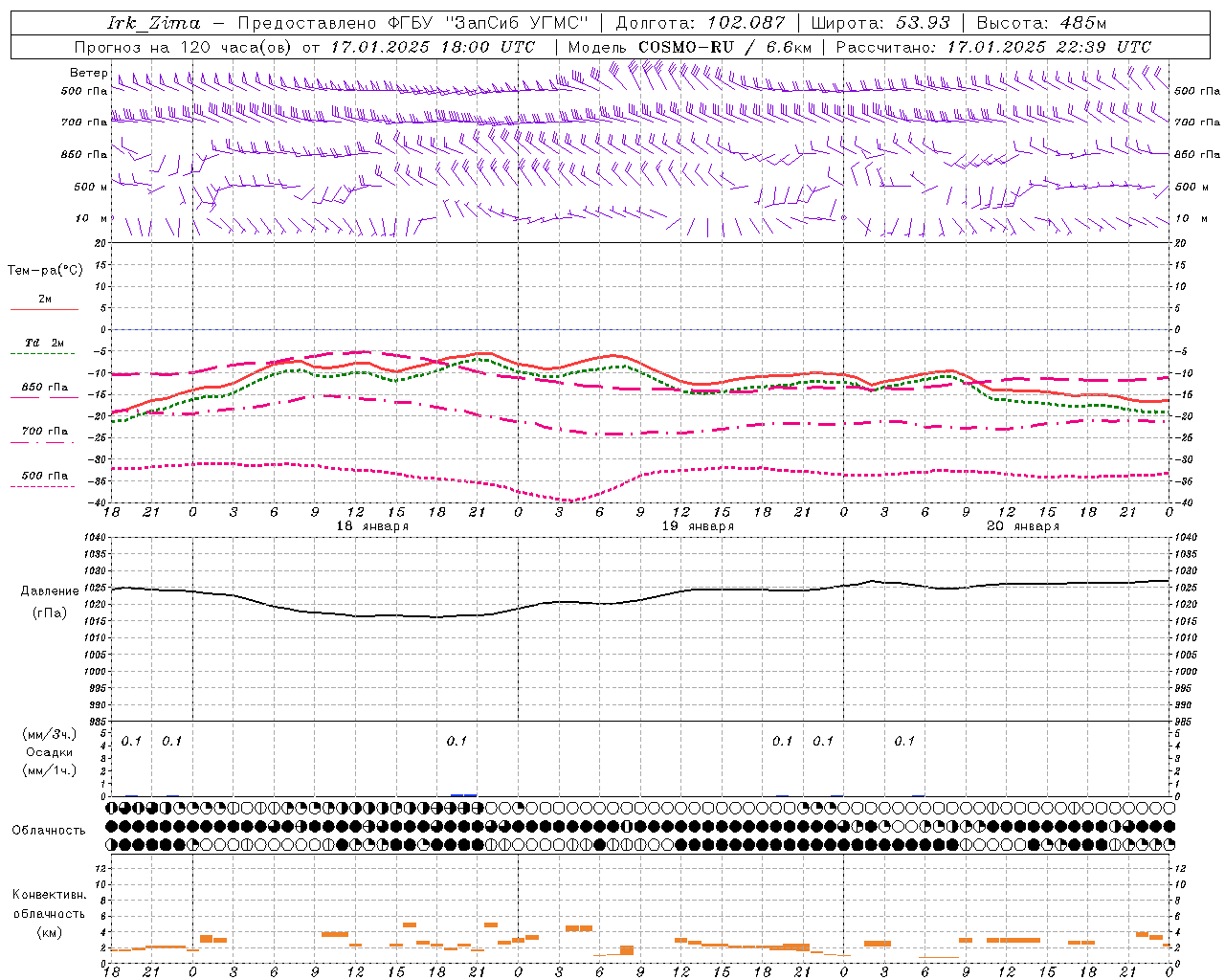This screenshot has width=1225, height=980.
Task: Click the 10 м wind level label on left
Action: coord(91,218)
